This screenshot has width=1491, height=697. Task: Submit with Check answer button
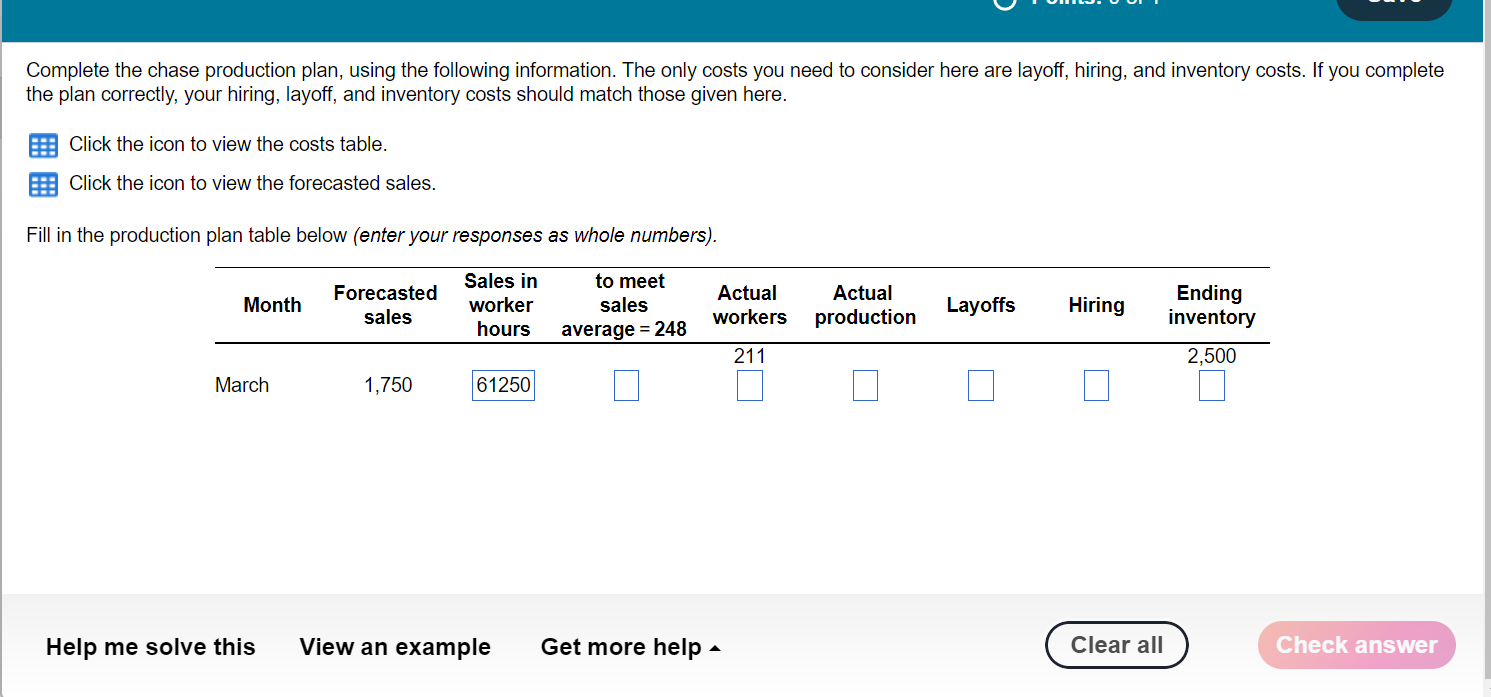pyautogui.click(x=1357, y=645)
